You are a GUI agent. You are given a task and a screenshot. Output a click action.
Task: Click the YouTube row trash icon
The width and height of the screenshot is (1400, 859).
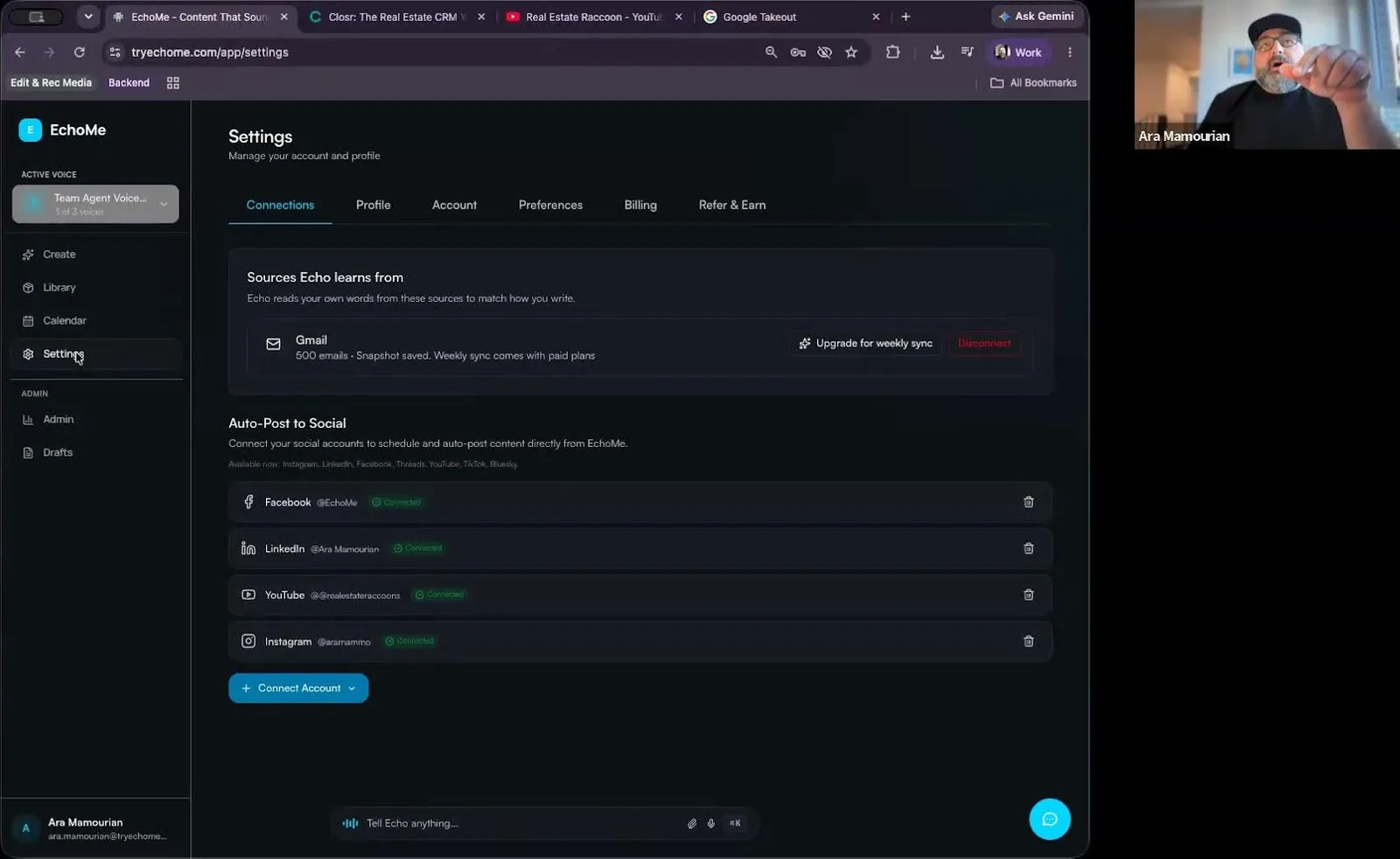pyautogui.click(x=1028, y=595)
